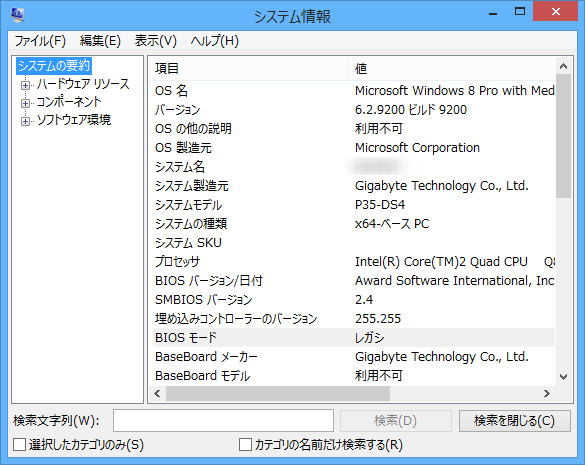Select the プロセッサ row
The height and width of the screenshot is (465, 585).
click(x=354, y=262)
